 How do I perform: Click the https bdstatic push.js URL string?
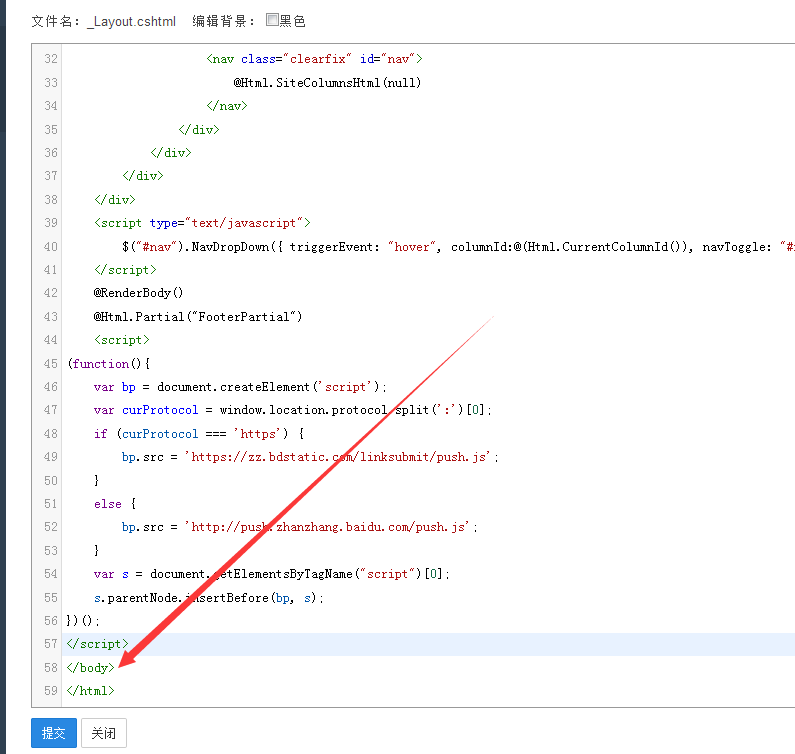pyautogui.click(x=340, y=457)
